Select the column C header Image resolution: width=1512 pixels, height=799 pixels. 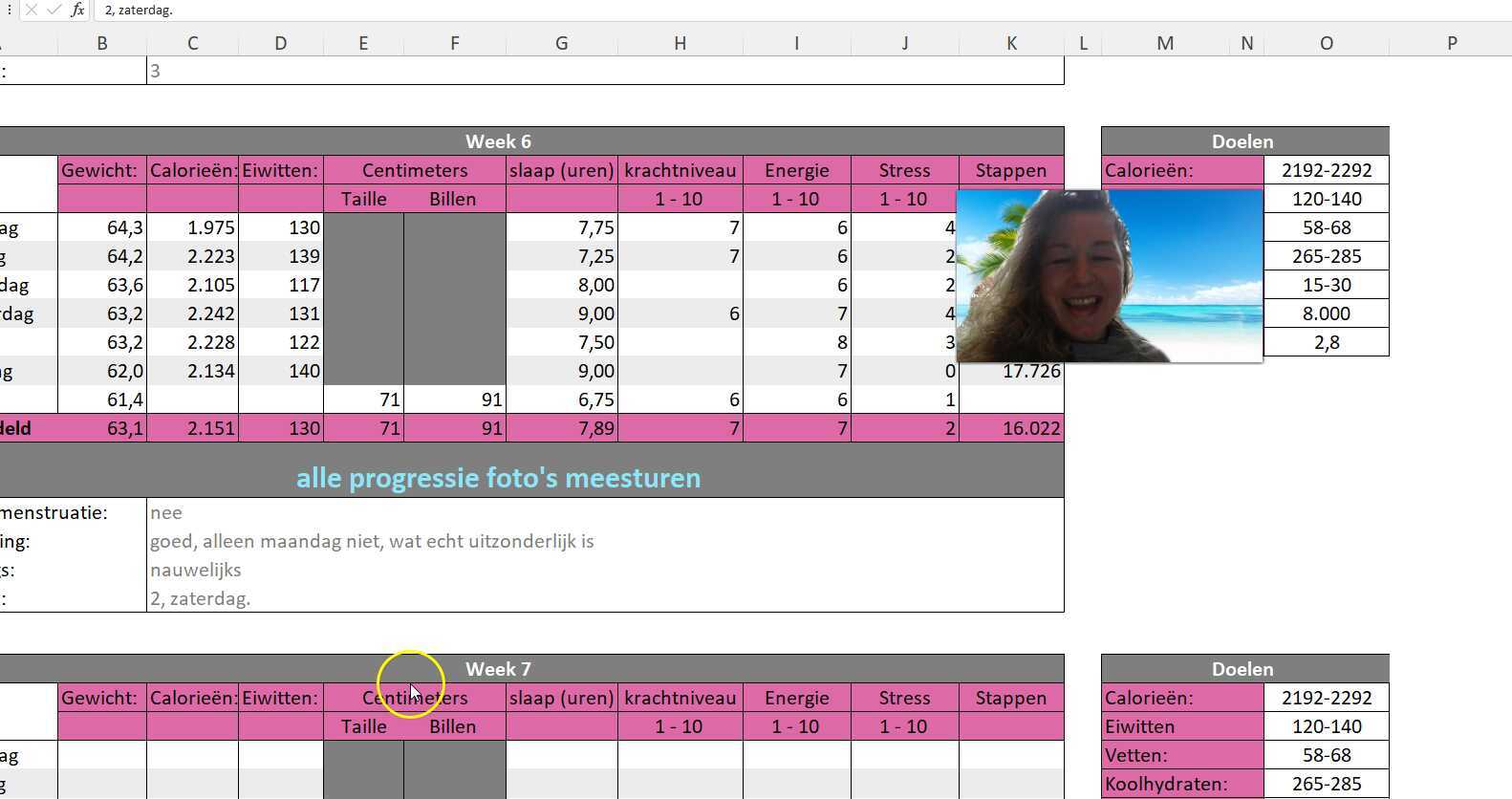(x=192, y=43)
